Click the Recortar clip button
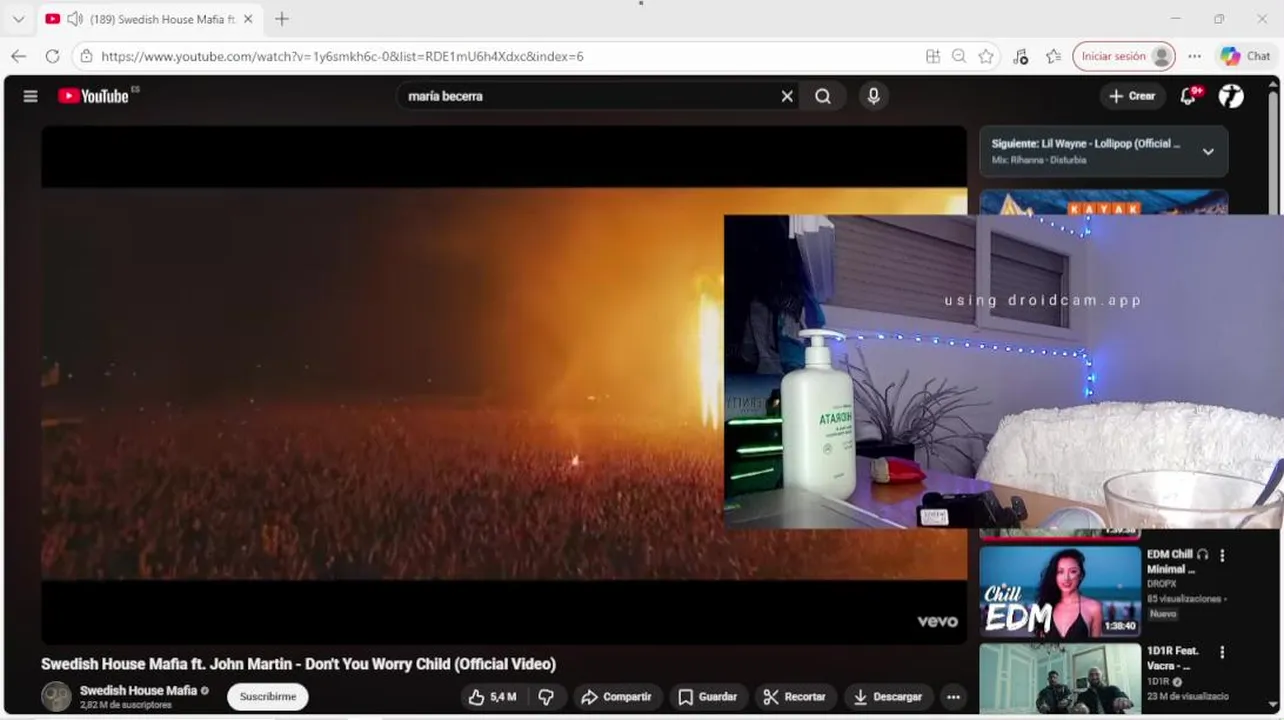The height and width of the screenshot is (720, 1284). 795,697
